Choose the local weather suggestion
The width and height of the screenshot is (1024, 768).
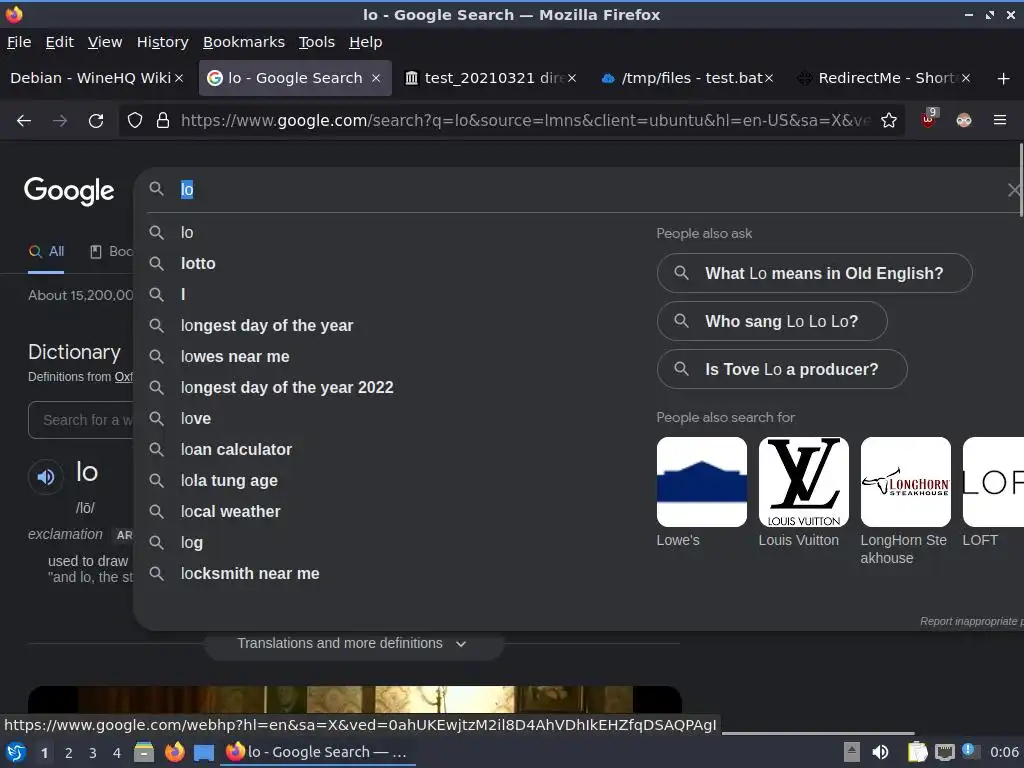point(230,512)
